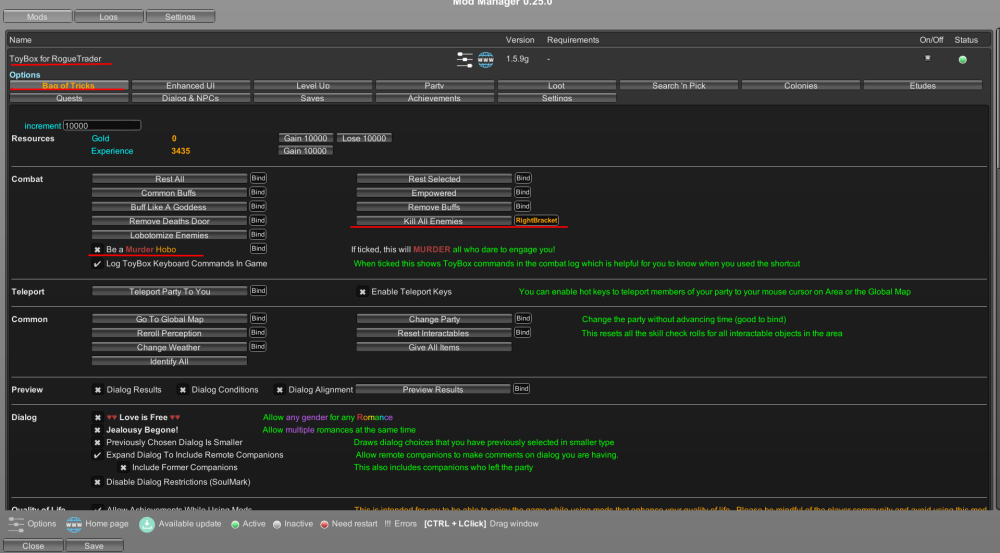
Task: Toggle Dialog Conditions preview checkbox
Action: coord(182,390)
